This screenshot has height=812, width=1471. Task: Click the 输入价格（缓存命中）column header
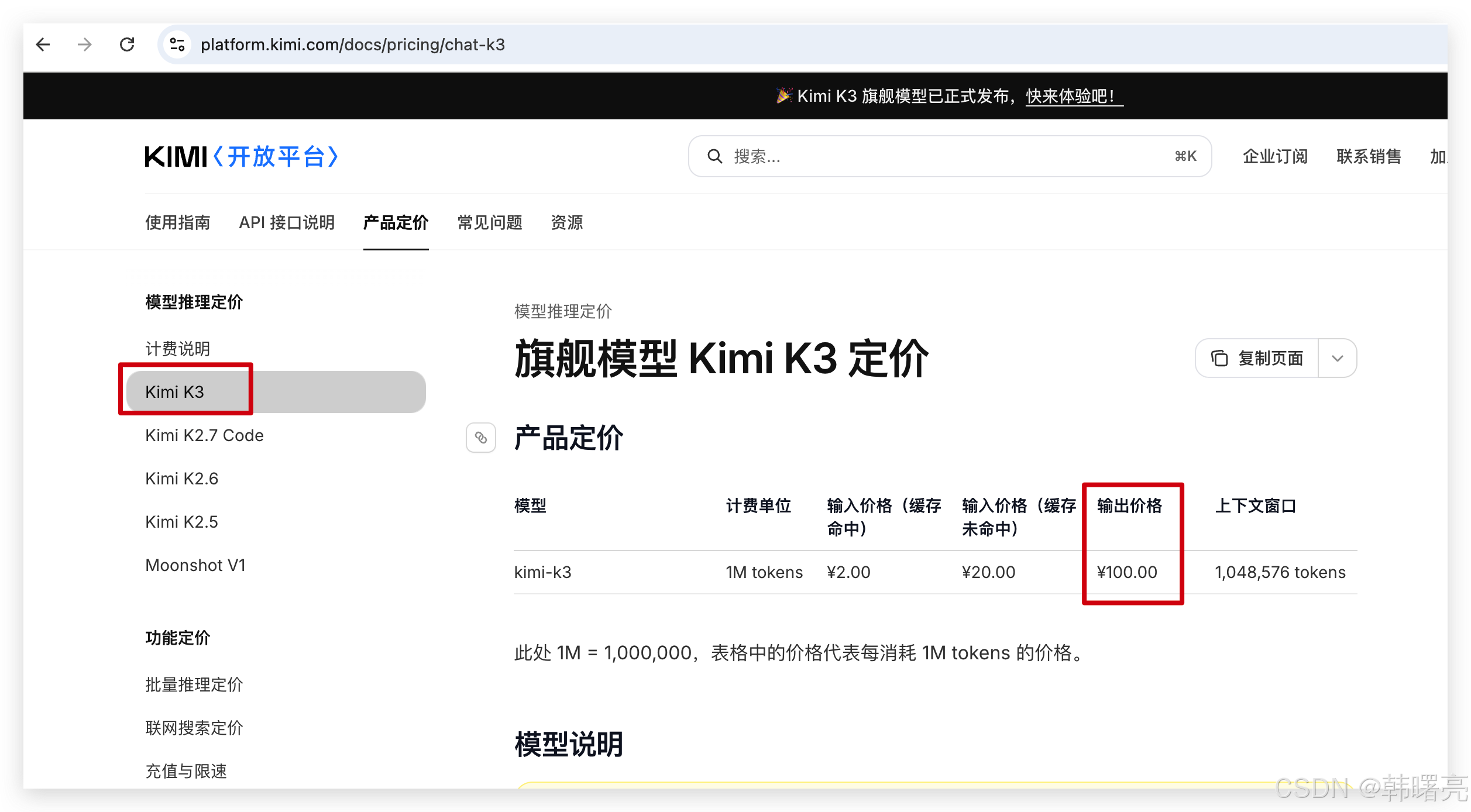tap(885, 517)
